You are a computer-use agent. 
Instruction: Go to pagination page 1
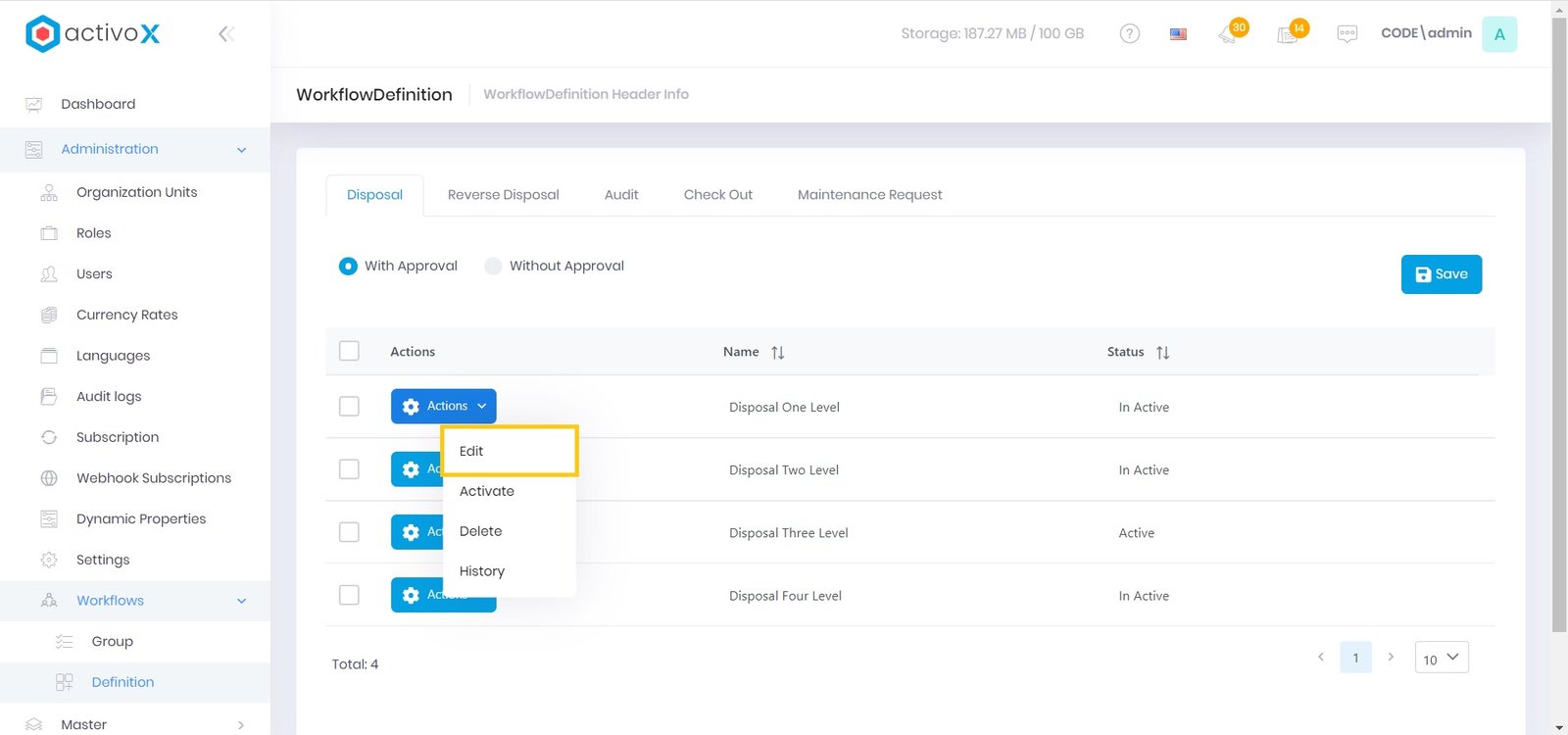tap(1356, 658)
